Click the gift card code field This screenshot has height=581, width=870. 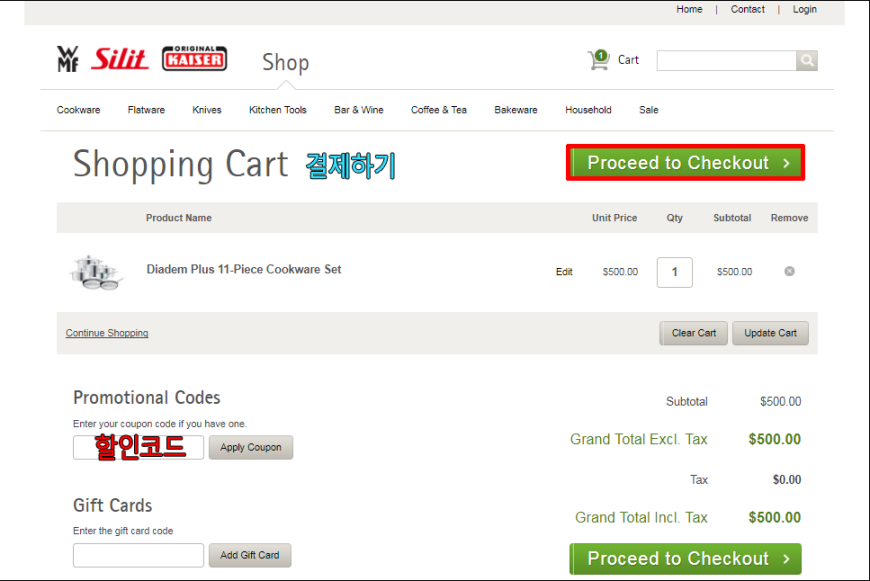point(138,555)
